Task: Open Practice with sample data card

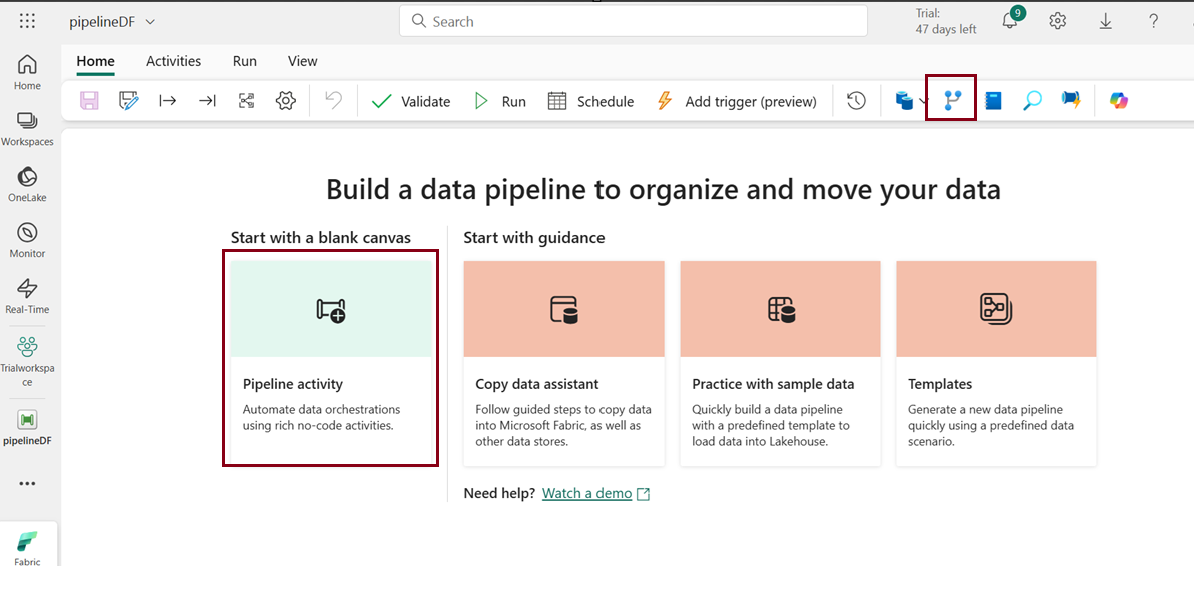Action: [781, 363]
